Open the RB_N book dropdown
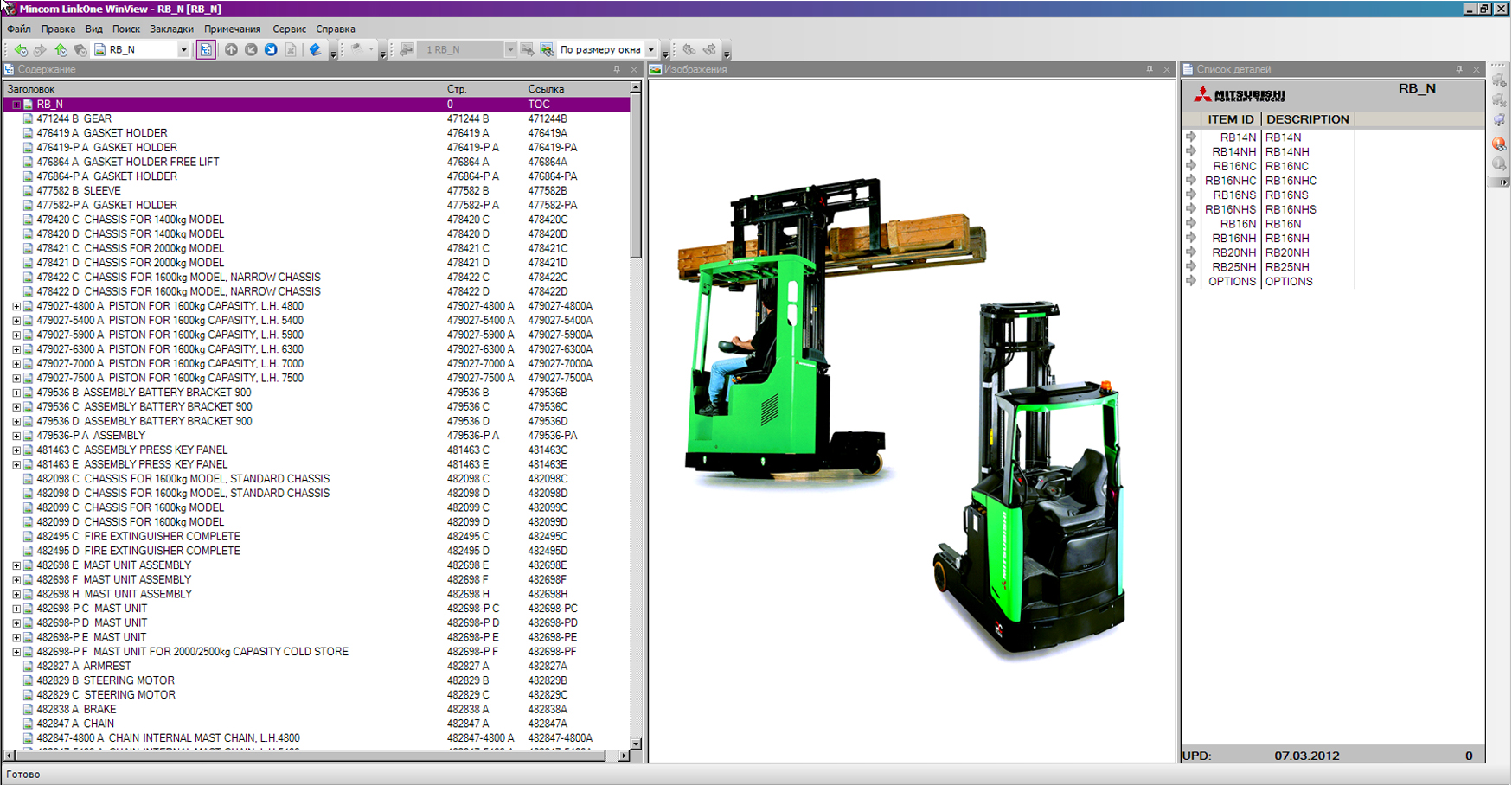This screenshot has height=785, width=1512. (183, 50)
